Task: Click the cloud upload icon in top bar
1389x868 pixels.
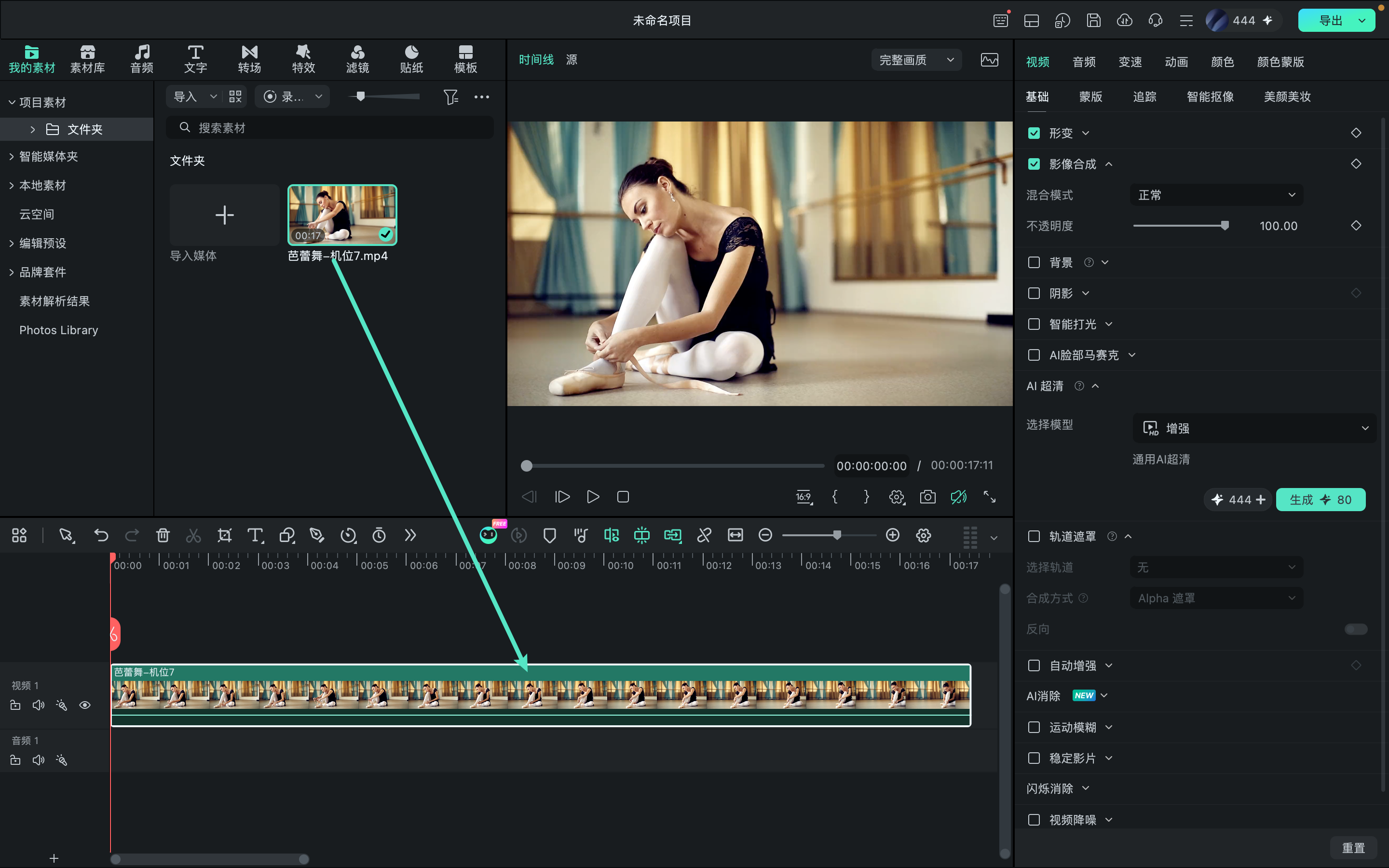Action: [1124, 21]
